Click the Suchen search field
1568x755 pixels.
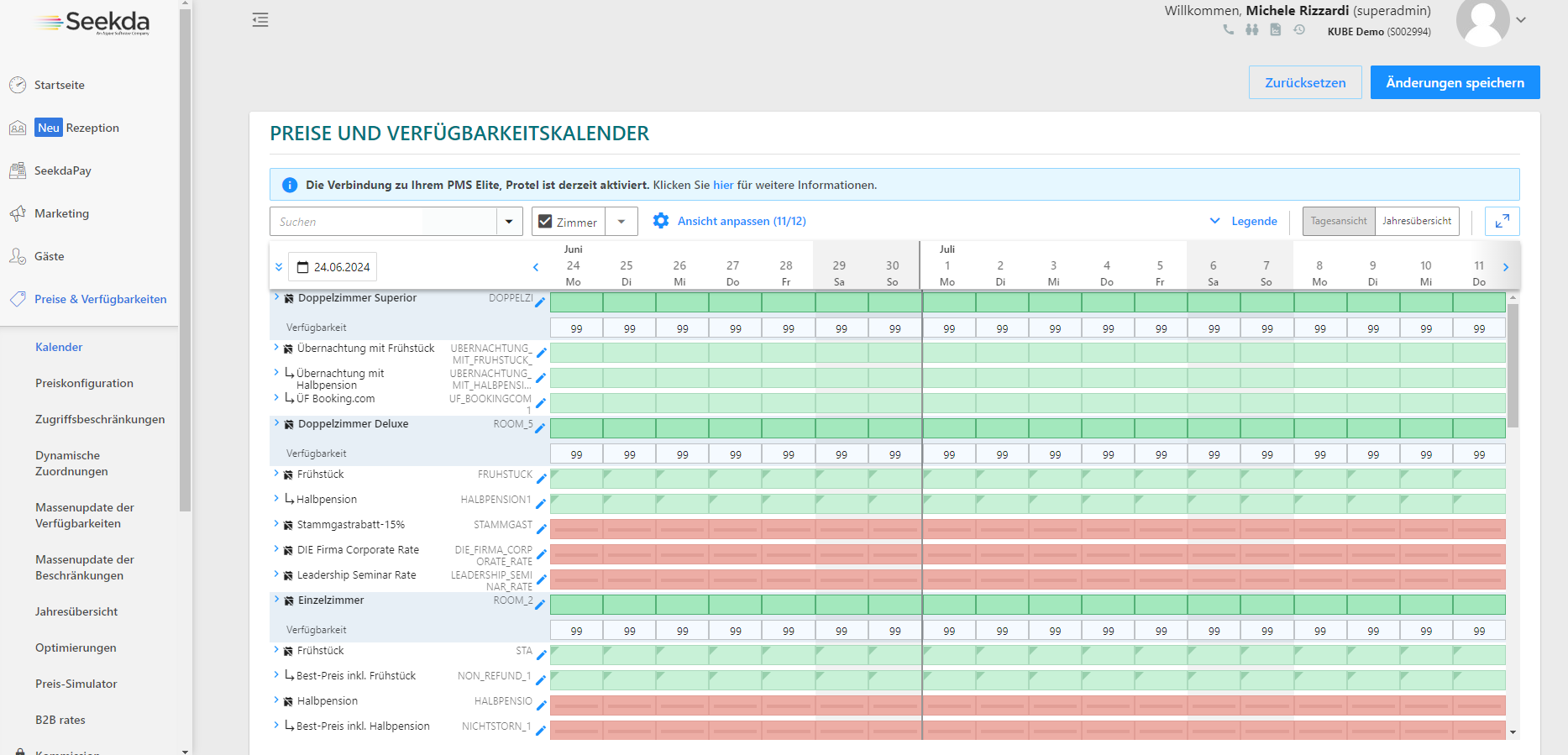(x=382, y=222)
